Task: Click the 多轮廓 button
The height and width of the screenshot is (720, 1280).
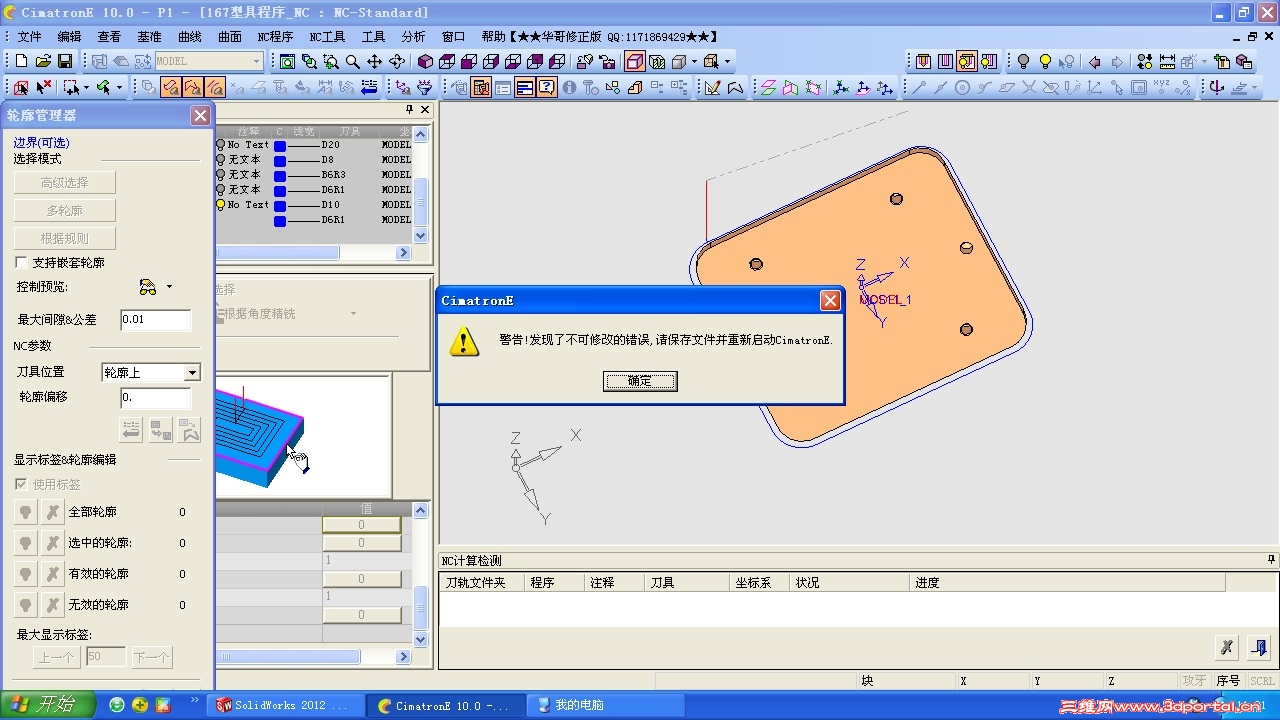Action: (x=65, y=211)
